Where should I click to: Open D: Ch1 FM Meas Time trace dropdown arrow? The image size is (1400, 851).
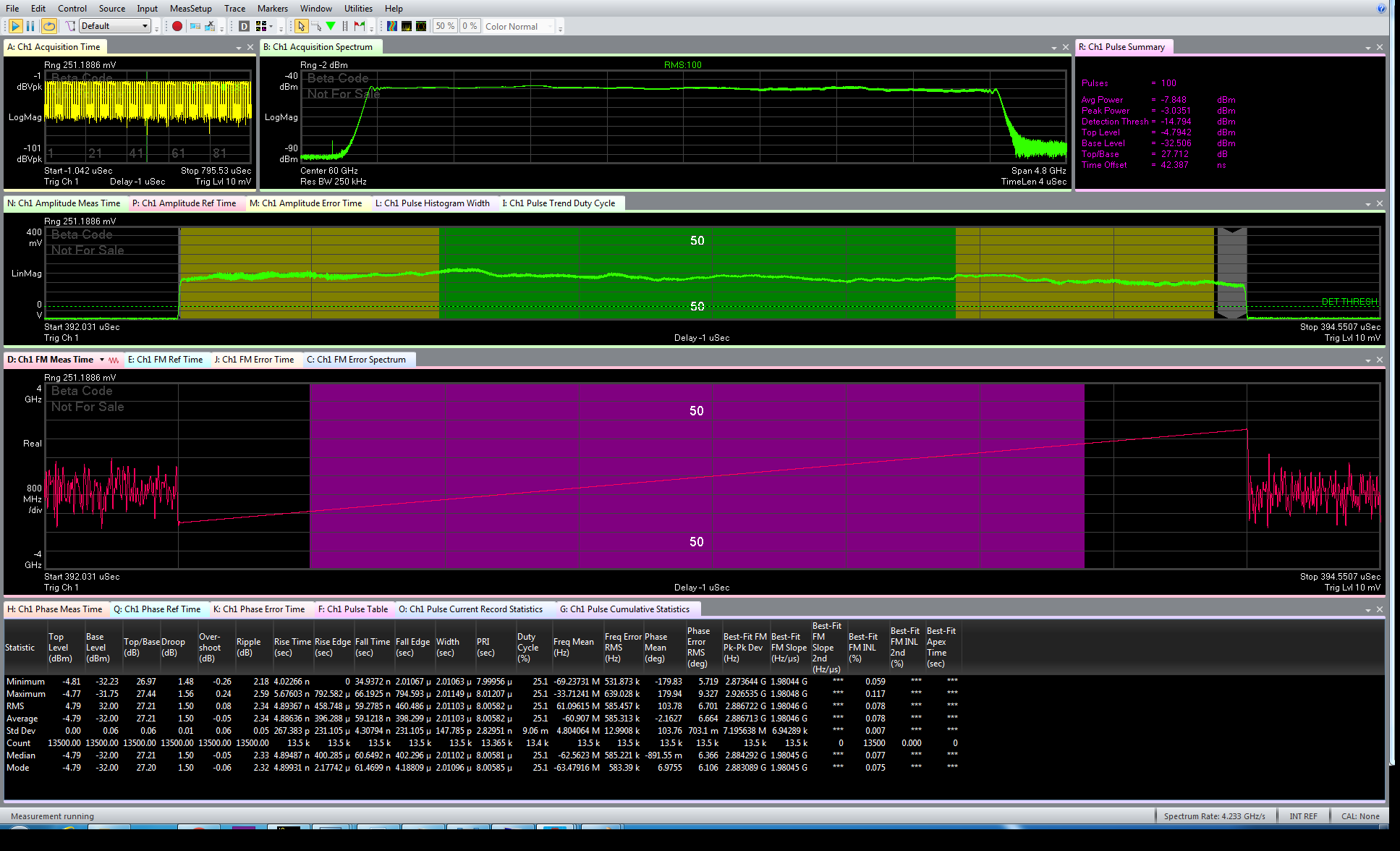click(x=102, y=360)
